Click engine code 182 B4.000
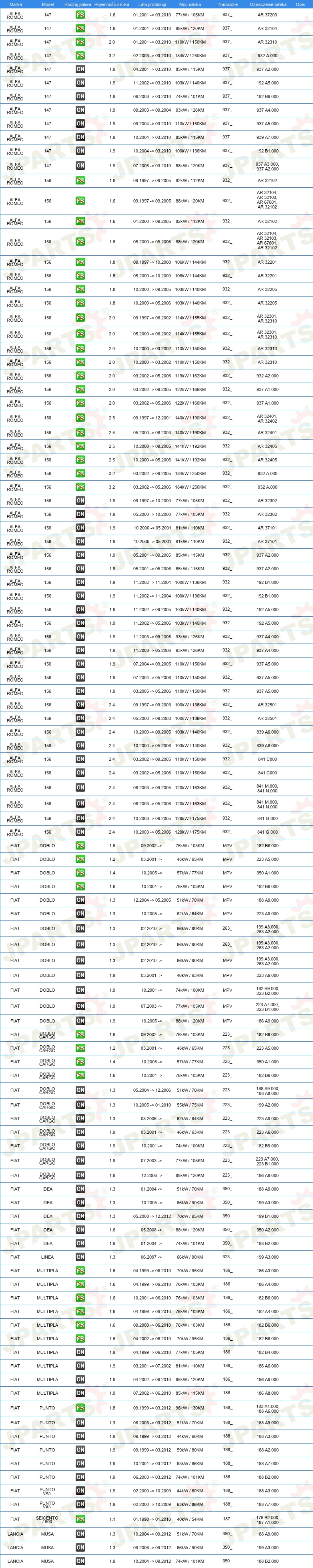Viewport: 313px width, 1568px height. point(267,1352)
